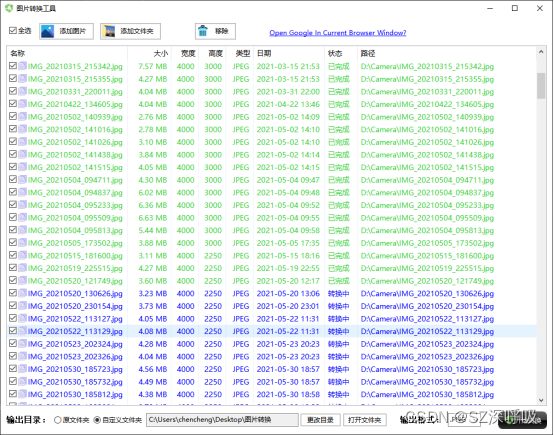The height and width of the screenshot is (435, 554).
Task: Click the 更改目录 button
Action: coord(320,420)
